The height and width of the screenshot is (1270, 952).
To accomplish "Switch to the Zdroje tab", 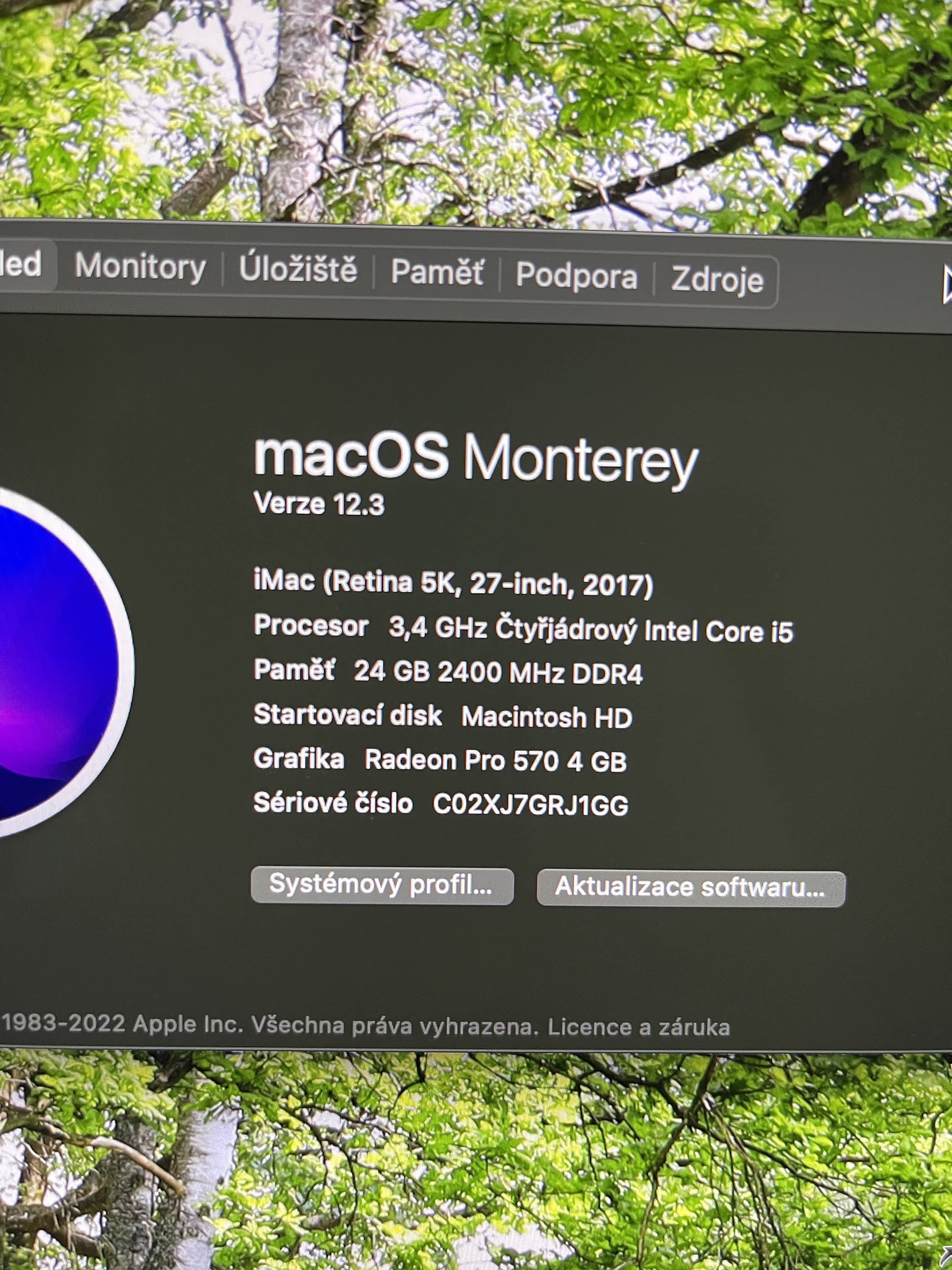I will [717, 280].
